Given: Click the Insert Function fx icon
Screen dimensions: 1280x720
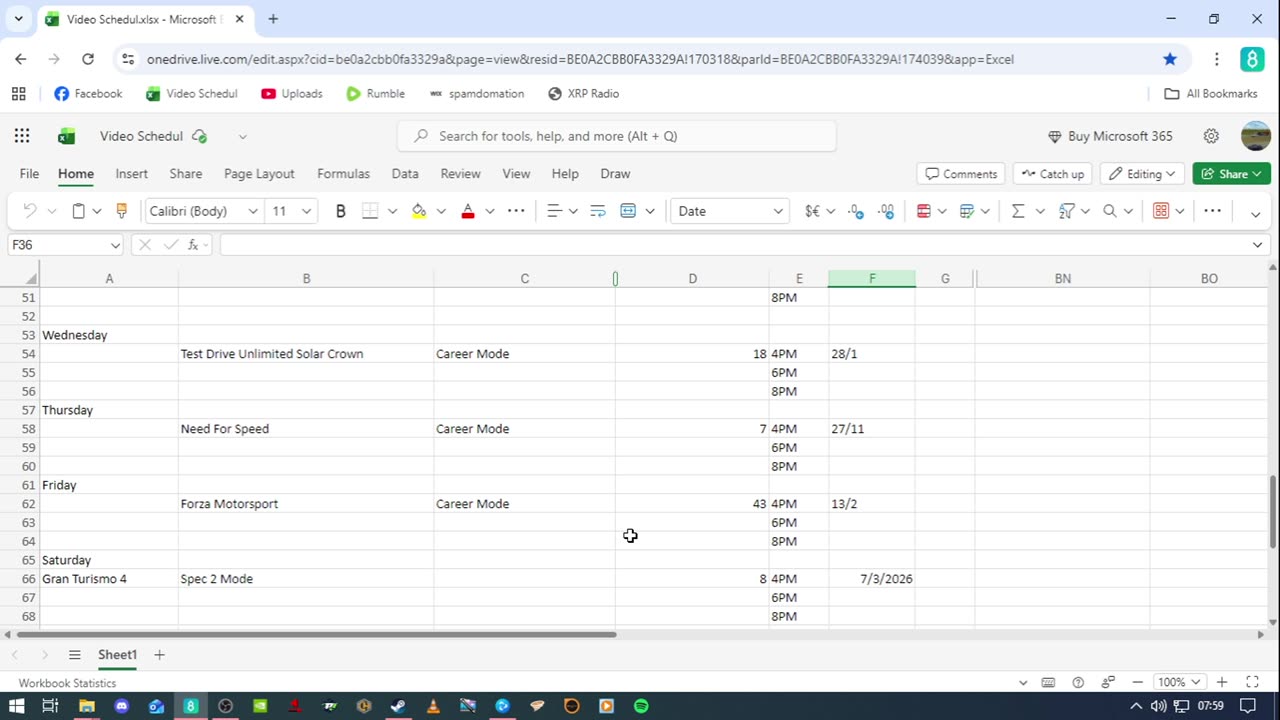Looking at the screenshot, I should 195,245.
